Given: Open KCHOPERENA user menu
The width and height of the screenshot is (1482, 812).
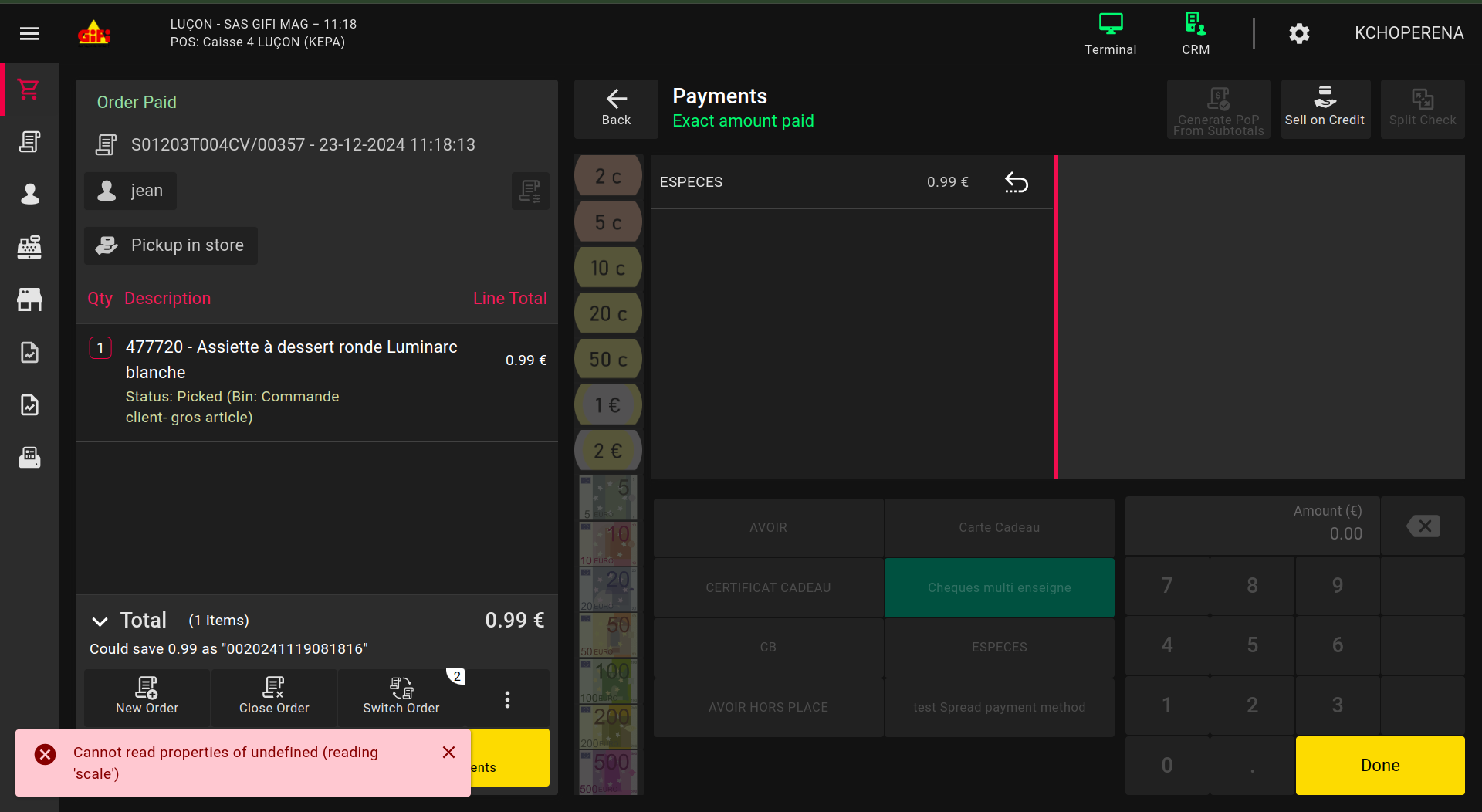Looking at the screenshot, I should point(1409,33).
